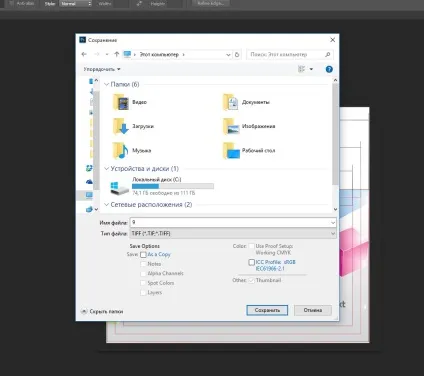Click the file list vertical scrollbar

pos(335,133)
